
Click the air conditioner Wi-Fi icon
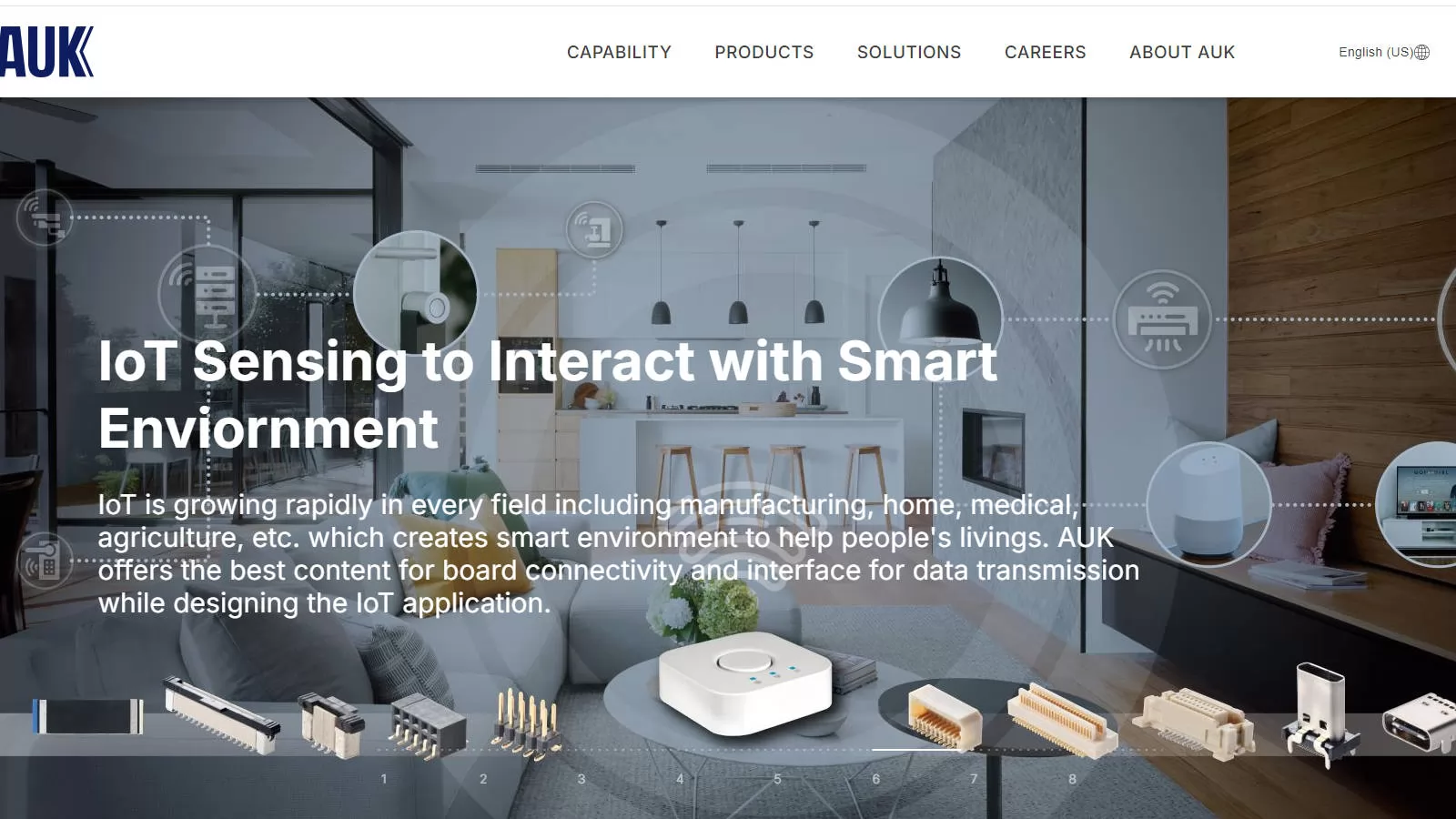(x=1162, y=319)
